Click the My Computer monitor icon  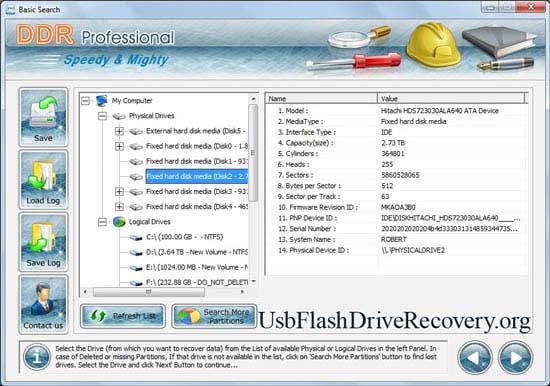[102, 101]
